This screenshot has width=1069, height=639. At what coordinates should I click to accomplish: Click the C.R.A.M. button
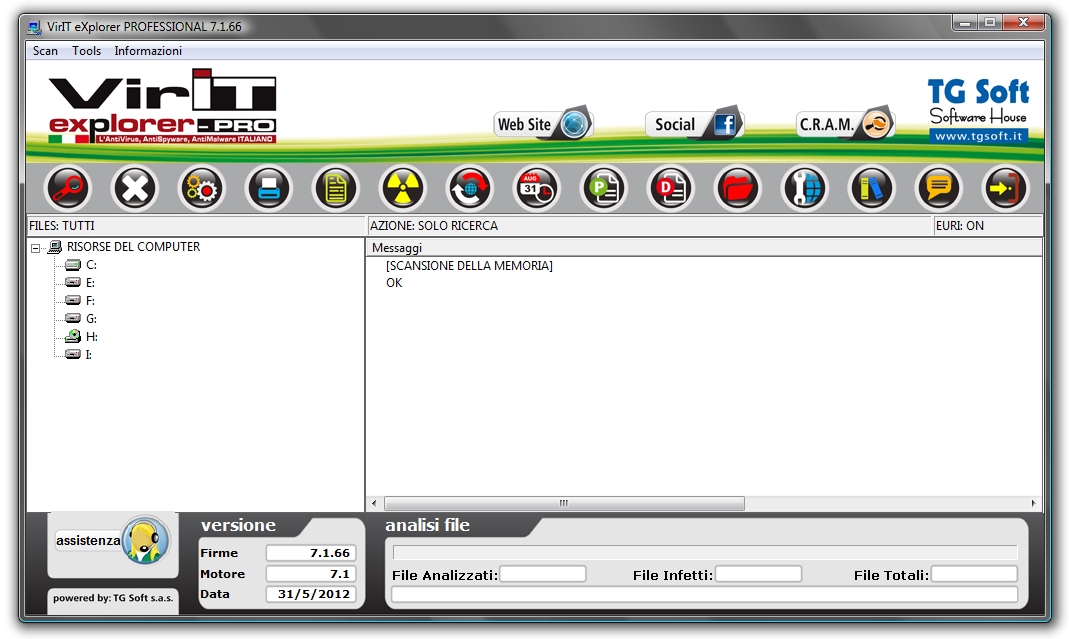(845, 124)
